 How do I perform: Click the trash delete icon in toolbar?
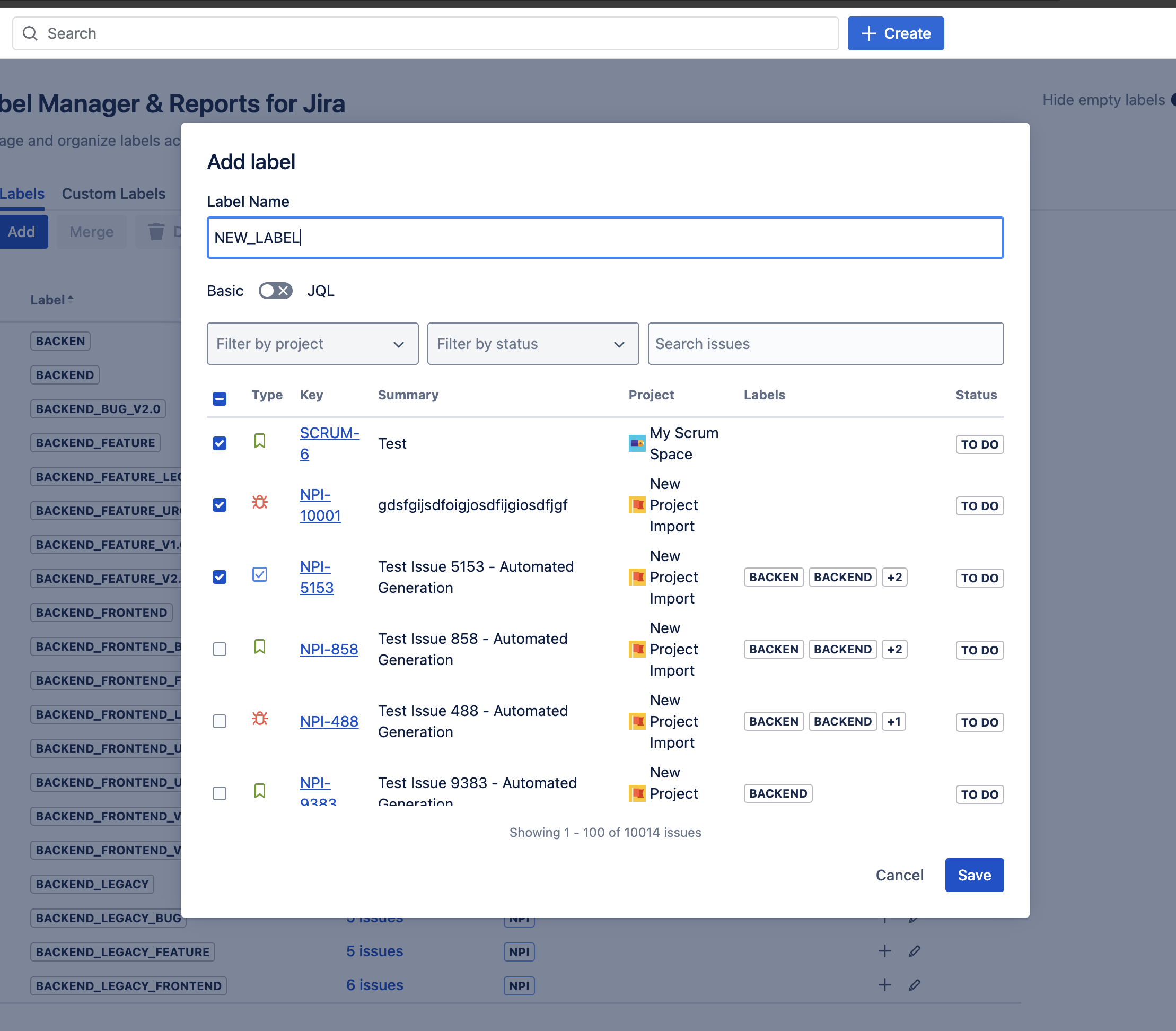(x=156, y=232)
